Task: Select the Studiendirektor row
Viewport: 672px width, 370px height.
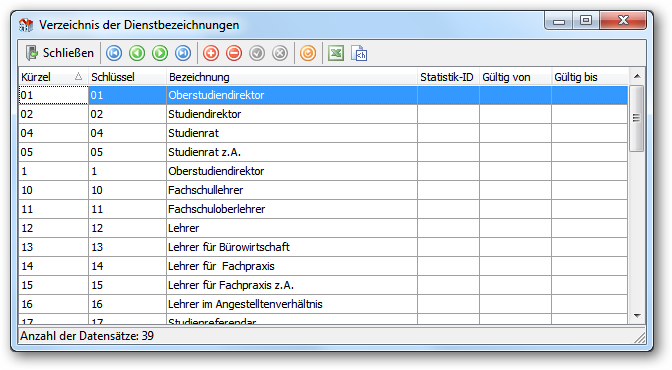Action: pyautogui.click(x=323, y=114)
